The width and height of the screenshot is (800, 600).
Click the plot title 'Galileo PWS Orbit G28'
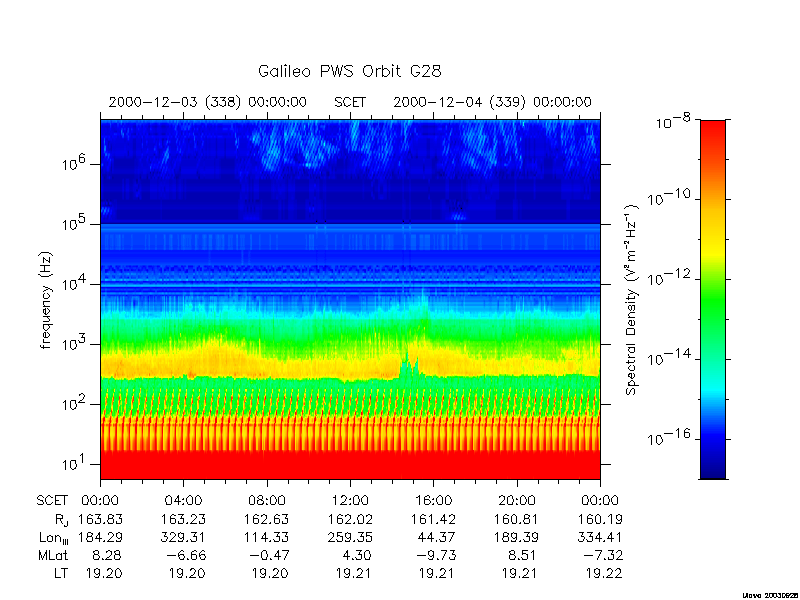tap(349, 71)
